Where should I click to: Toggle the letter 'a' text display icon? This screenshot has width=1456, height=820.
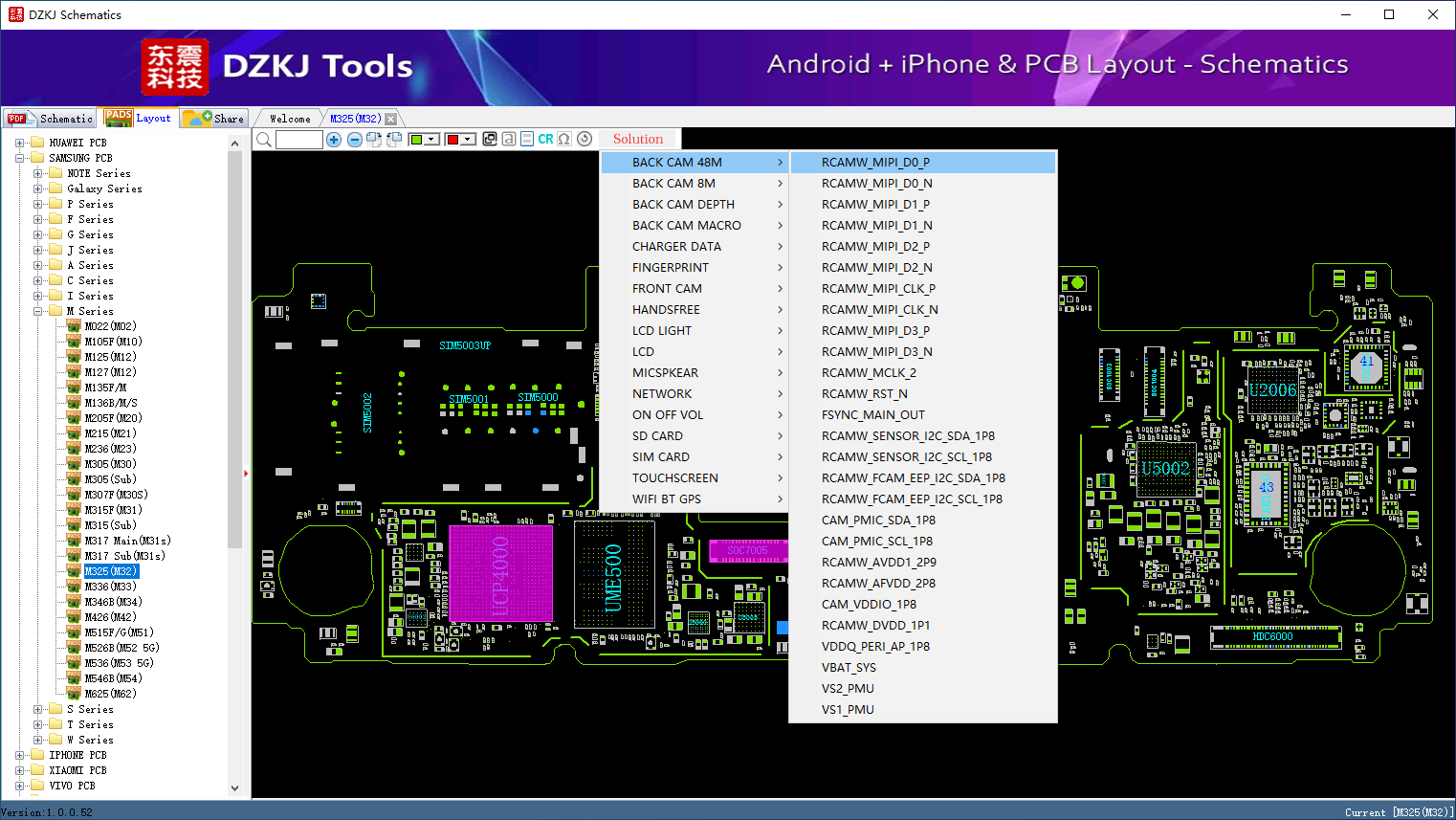point(509,140)
